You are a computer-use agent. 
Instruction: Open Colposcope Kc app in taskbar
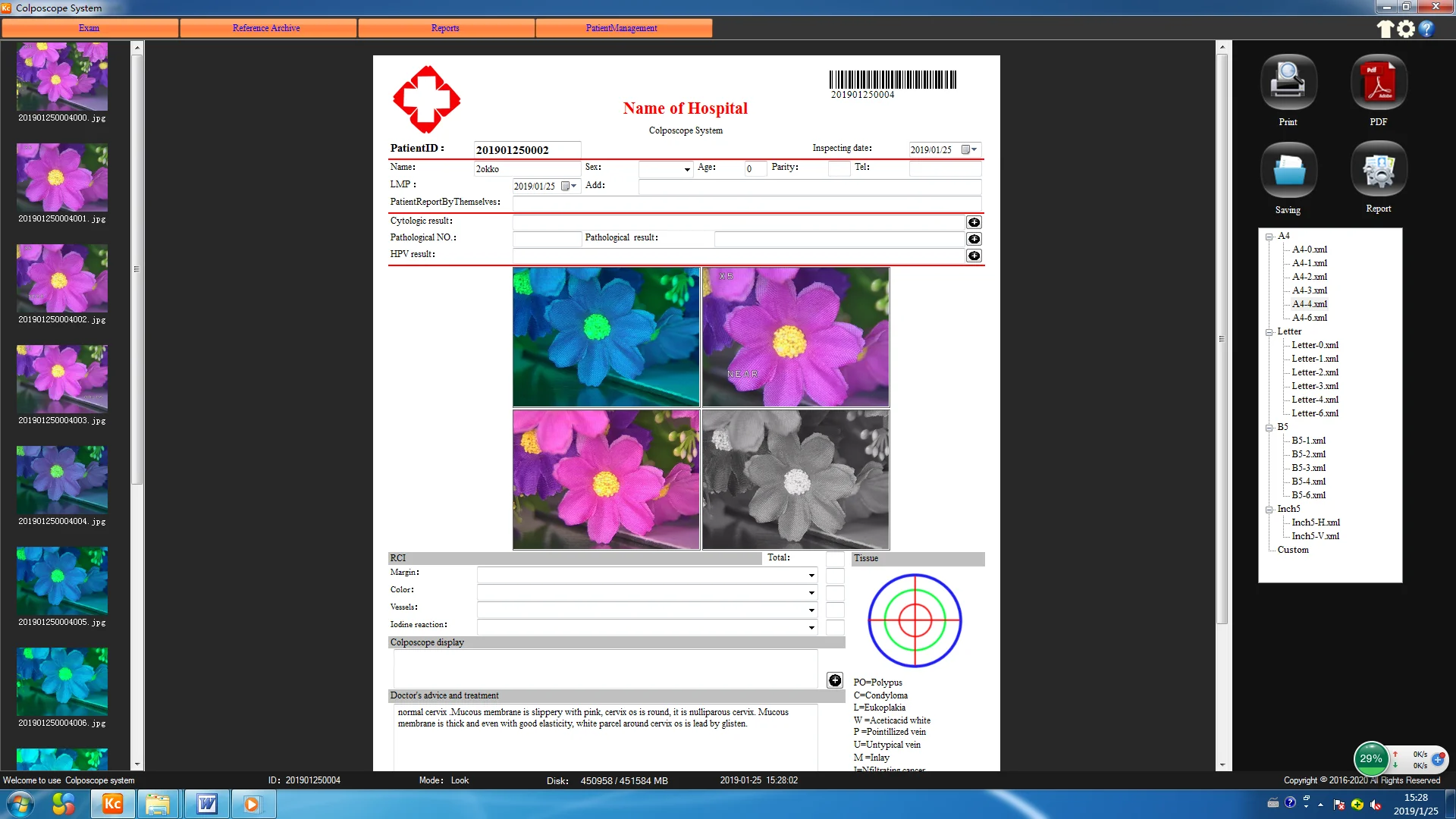tap(112, 804)
